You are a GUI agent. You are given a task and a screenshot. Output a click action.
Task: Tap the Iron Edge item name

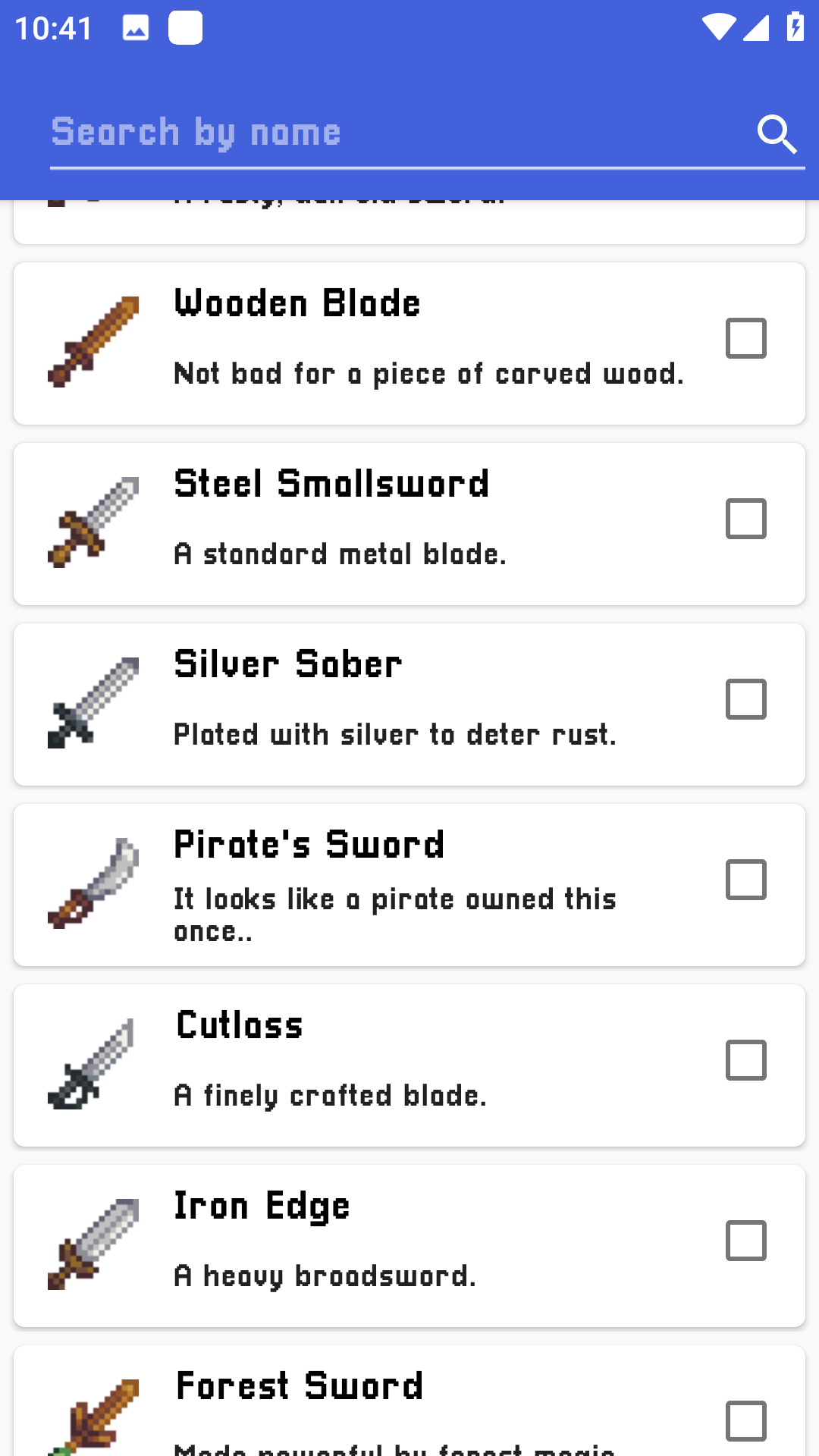pos(262,1206)
